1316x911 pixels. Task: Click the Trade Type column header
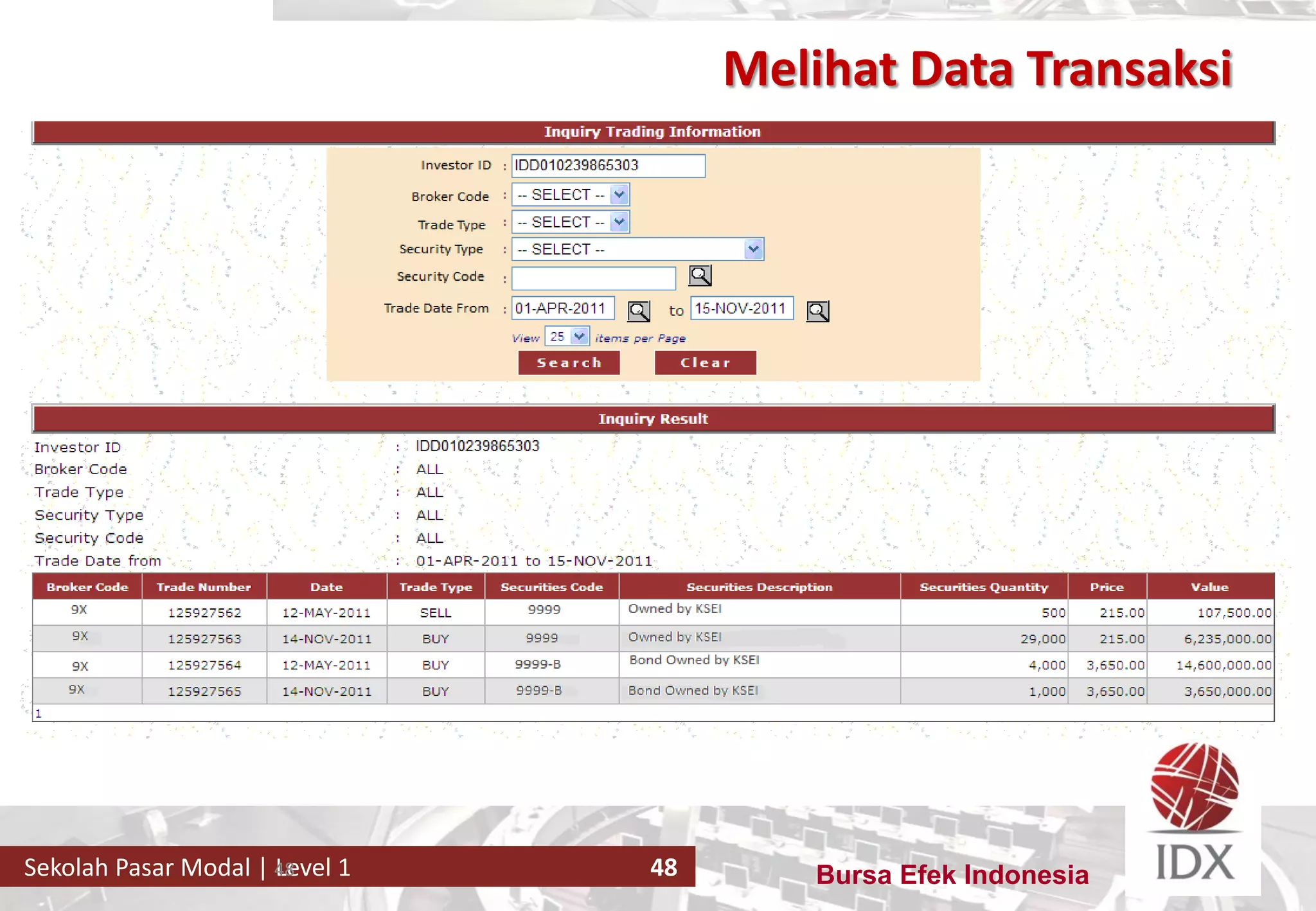coord(436,587)
